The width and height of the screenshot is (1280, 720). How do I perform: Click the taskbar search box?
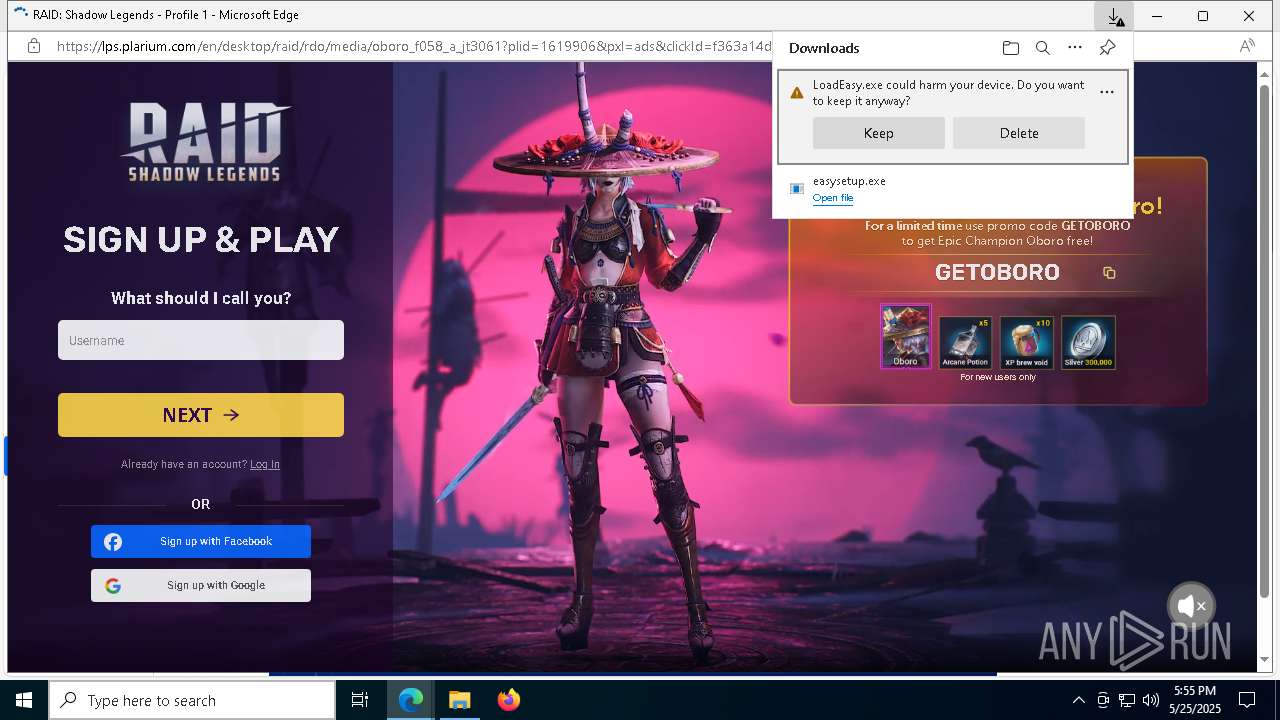192,700
